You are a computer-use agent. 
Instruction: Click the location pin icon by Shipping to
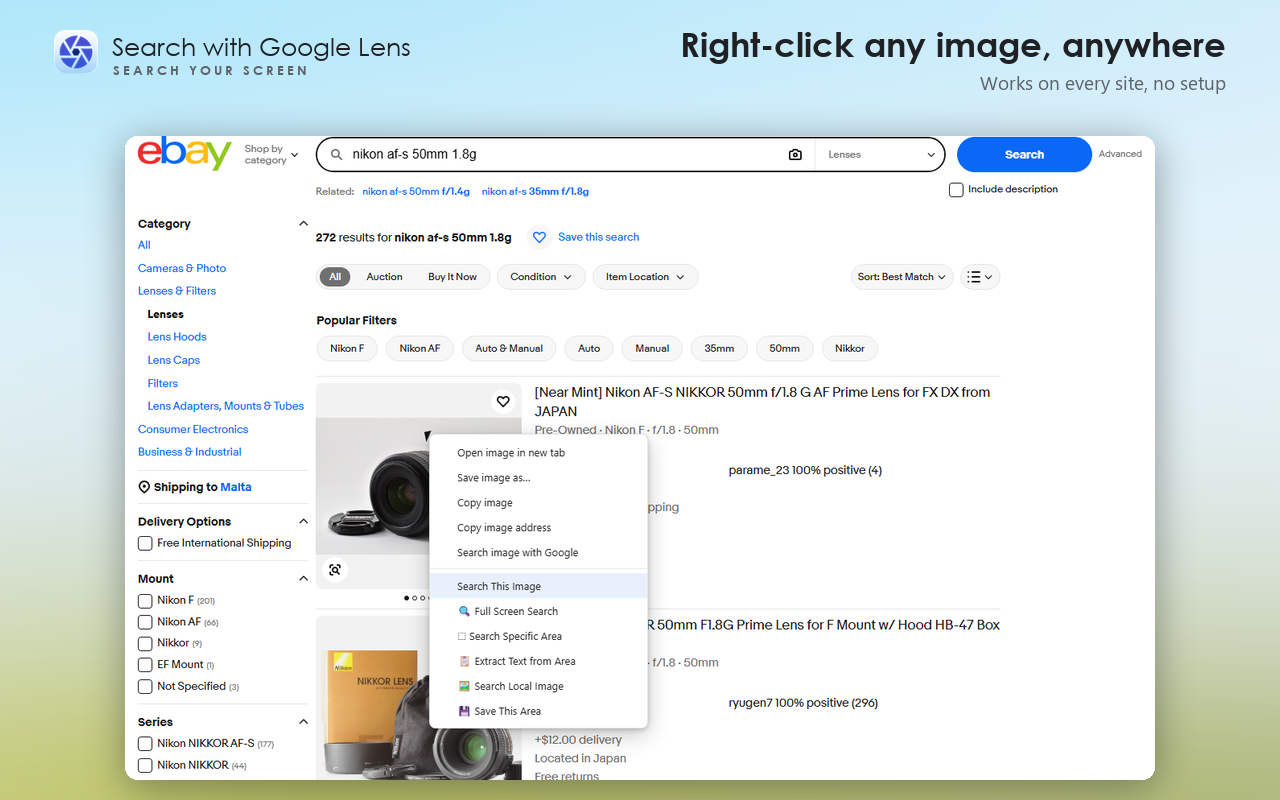tap(144, 487)
